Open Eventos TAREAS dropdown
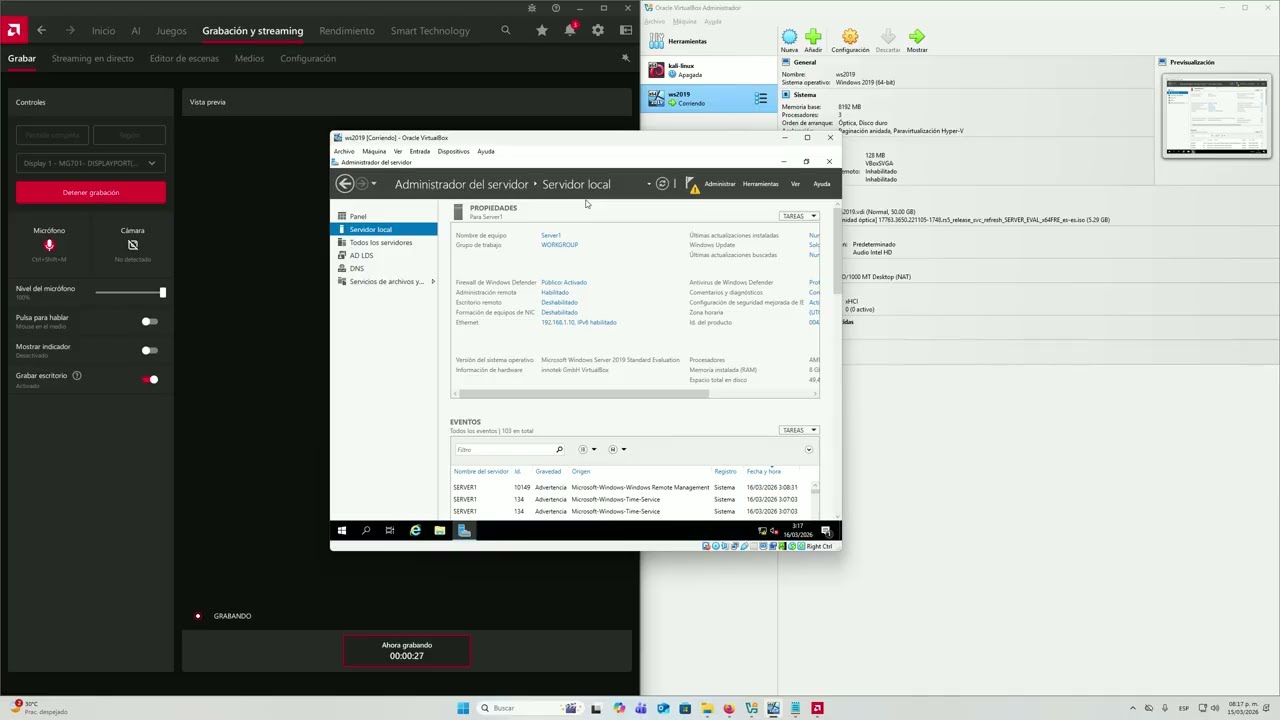1280x720 pixels. pyautogui.click(x=799, y=430)
